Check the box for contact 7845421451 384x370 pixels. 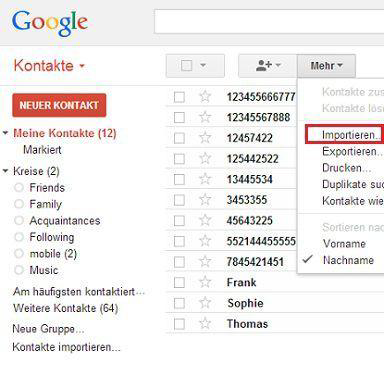179,262
